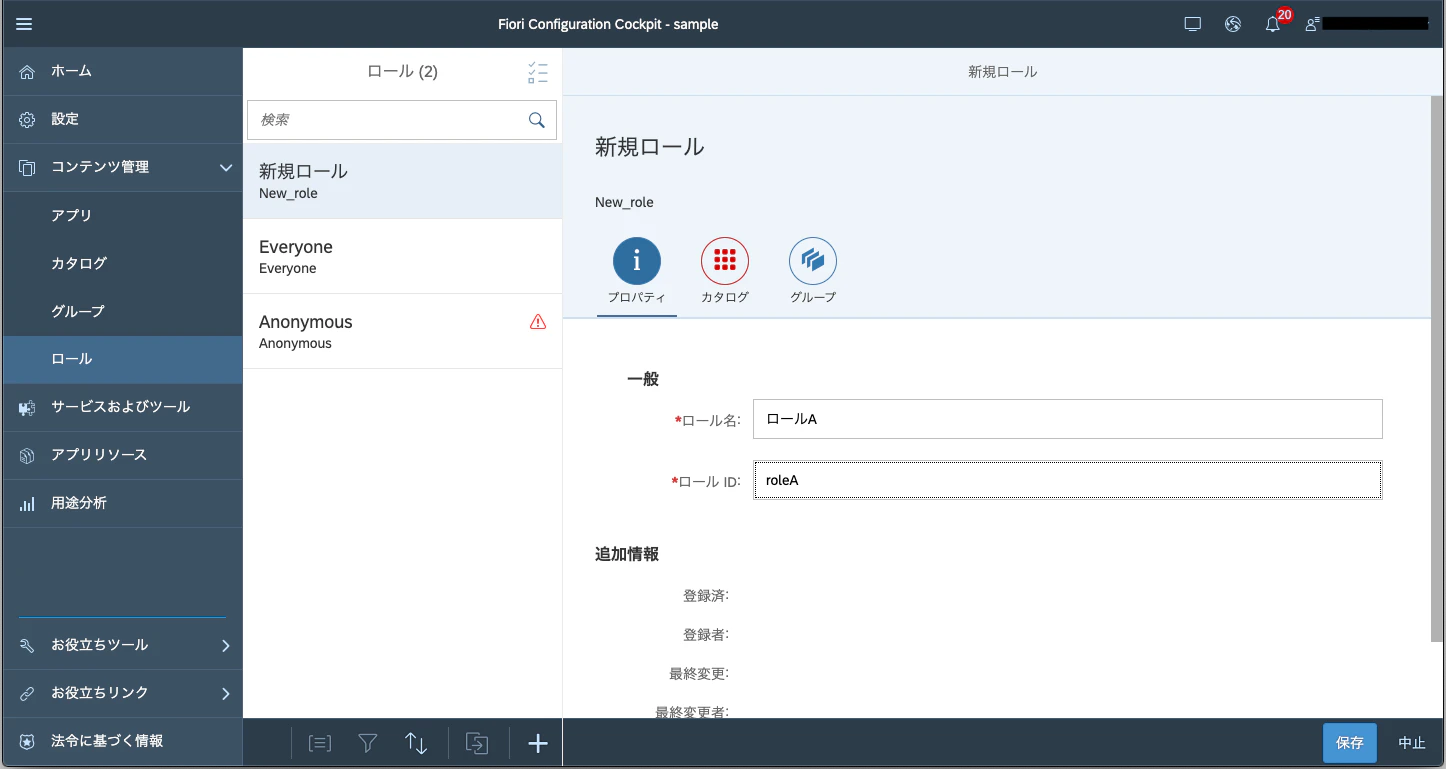Click the monitor icon in header

click(x=1192, y=24)
